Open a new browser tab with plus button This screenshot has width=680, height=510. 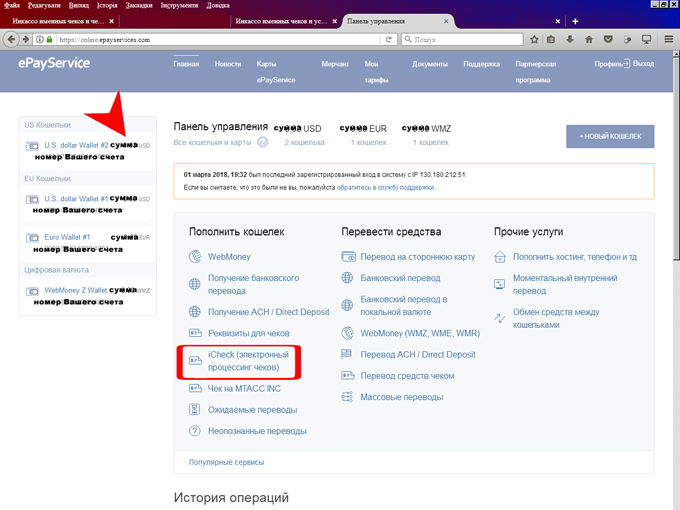[575, 21]
